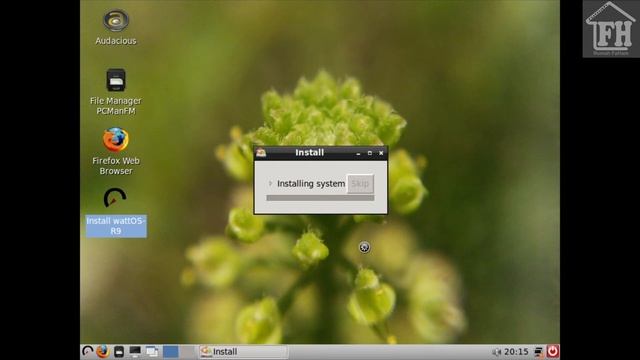Launch Firefox Web Browser from desktop

pos(116,151)
